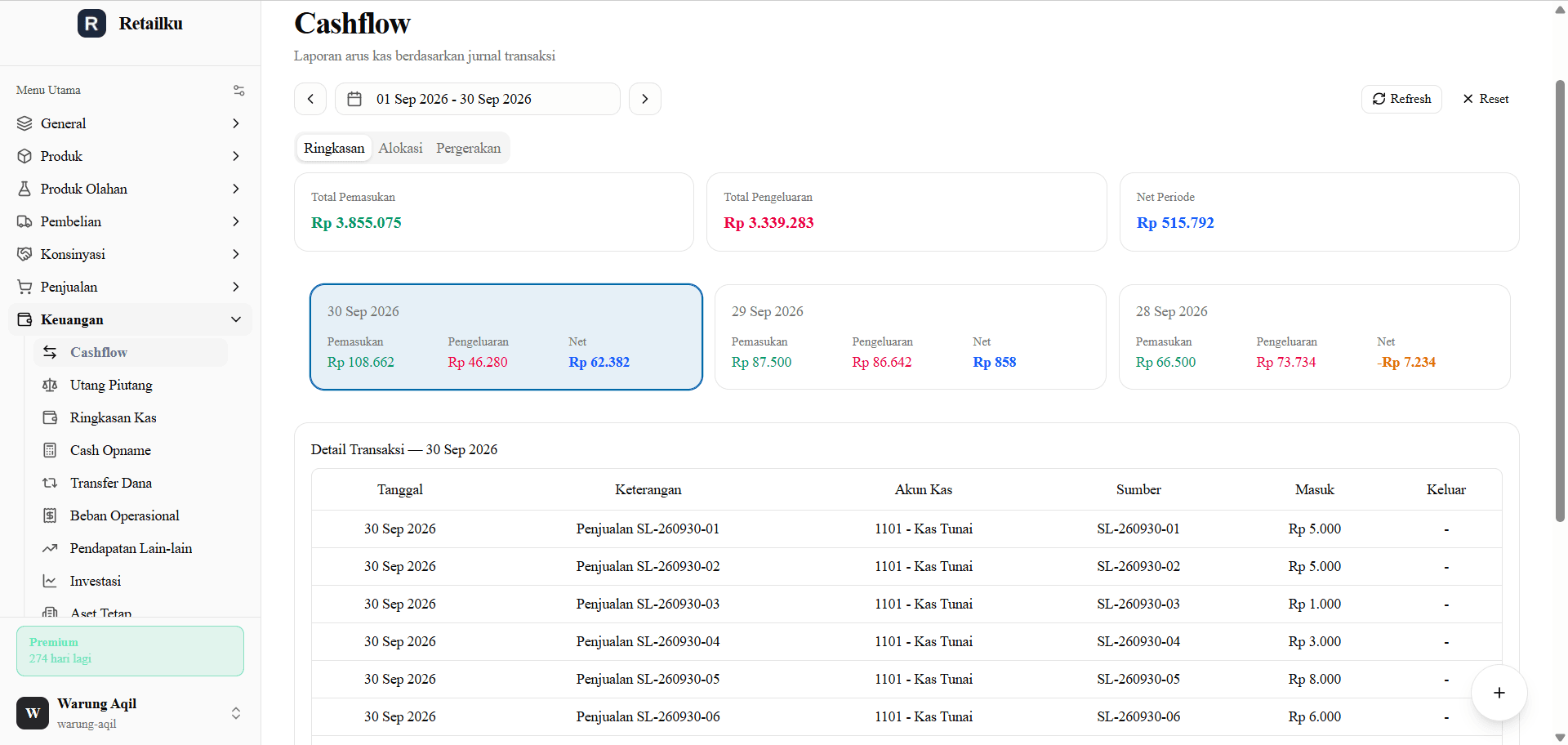Click the Penjualan SL-260930-03 description cell
The height and width of the screenshot is (745, 1568).
point(648,604)
